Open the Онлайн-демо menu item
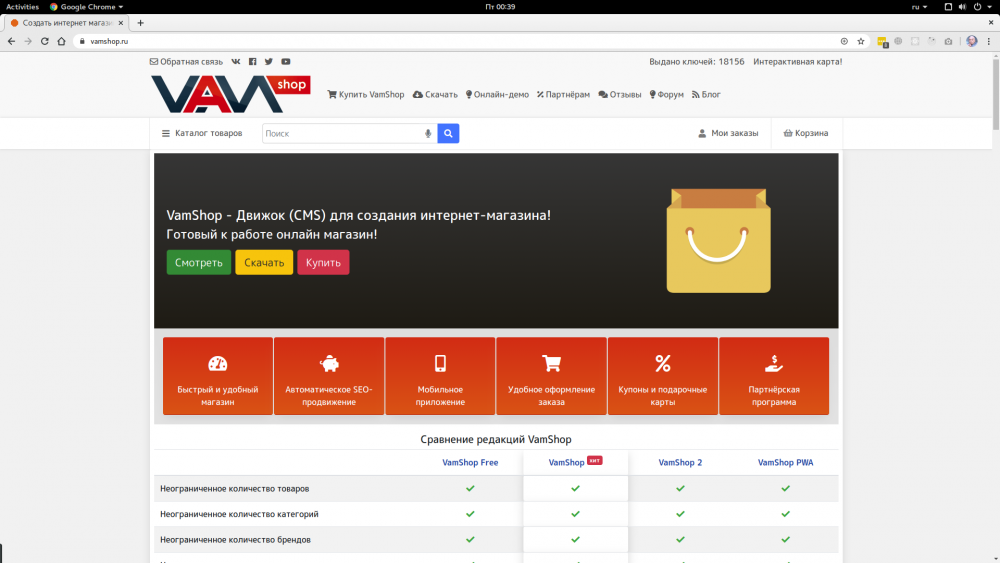The image size is (1000, 563). pos(497,94)
